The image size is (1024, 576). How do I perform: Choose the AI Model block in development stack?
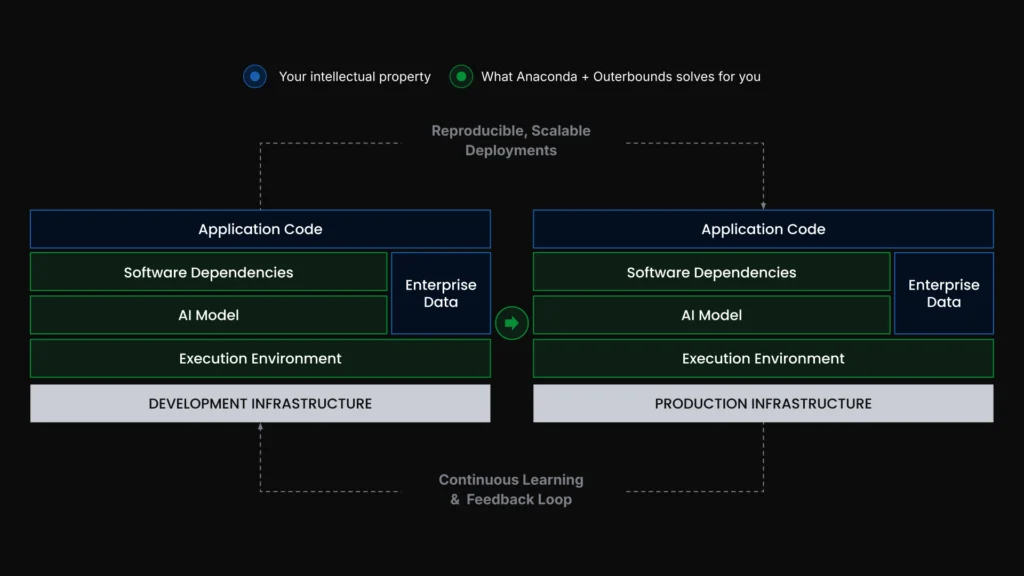(208, 315)
